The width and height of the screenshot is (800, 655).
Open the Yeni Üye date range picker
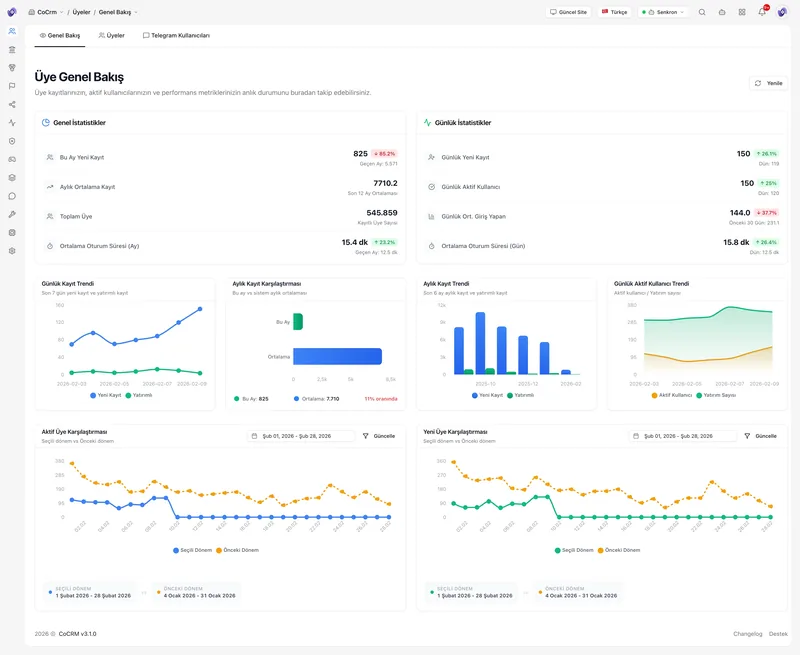pos(683,436)
